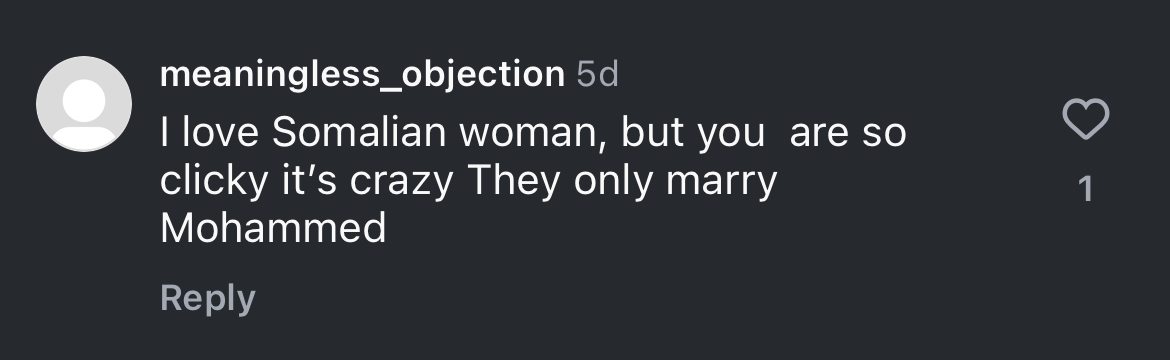The image size is (1170, 360).
Task: Tap the outlined heart above the number 1
Action: [x=1086, y=119]
